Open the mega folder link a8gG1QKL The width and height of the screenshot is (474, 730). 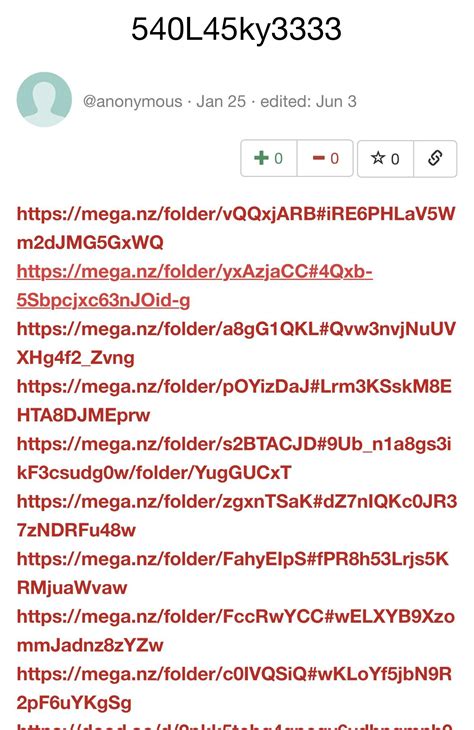click(x=236, y=343)
